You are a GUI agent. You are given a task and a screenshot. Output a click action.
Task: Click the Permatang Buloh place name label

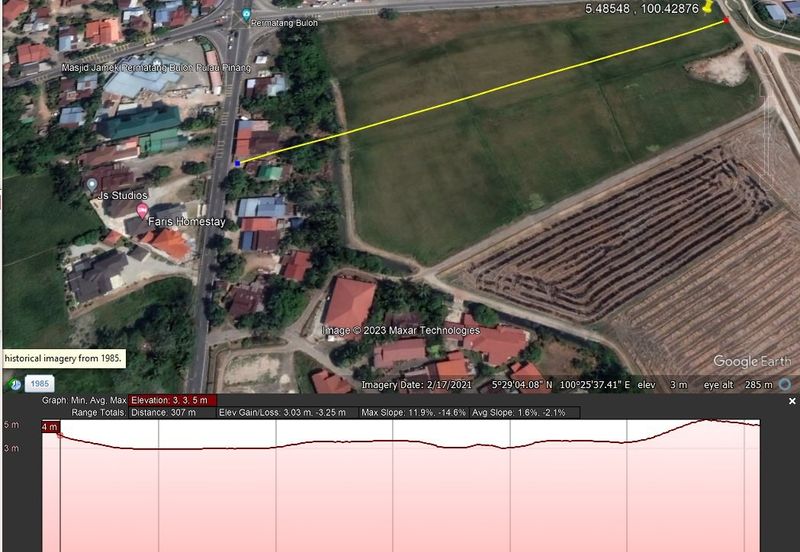[284, 23]
